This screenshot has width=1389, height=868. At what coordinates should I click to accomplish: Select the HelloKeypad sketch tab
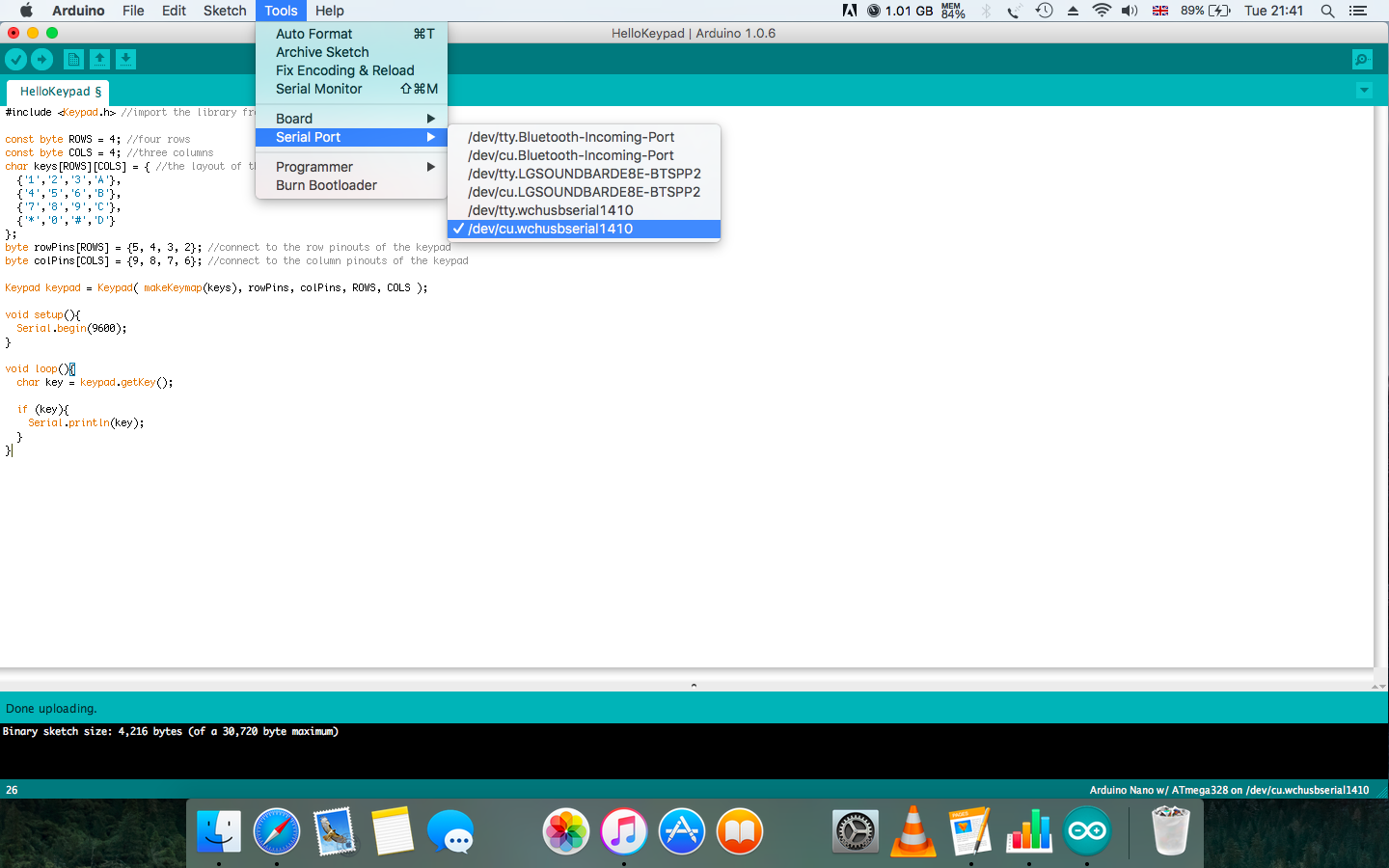click(x=58, y=92)
